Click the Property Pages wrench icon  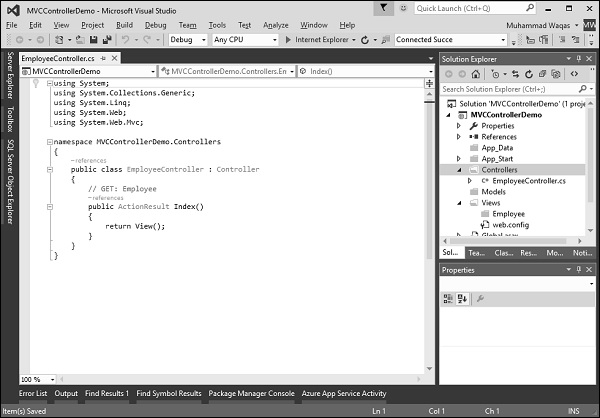click(480, 298)
